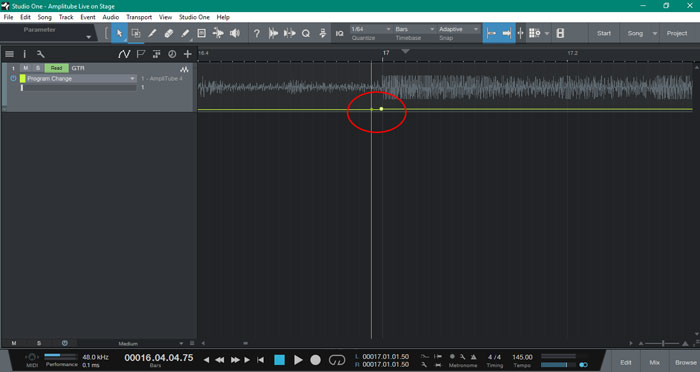Click the plus add tracks icon

188,54
